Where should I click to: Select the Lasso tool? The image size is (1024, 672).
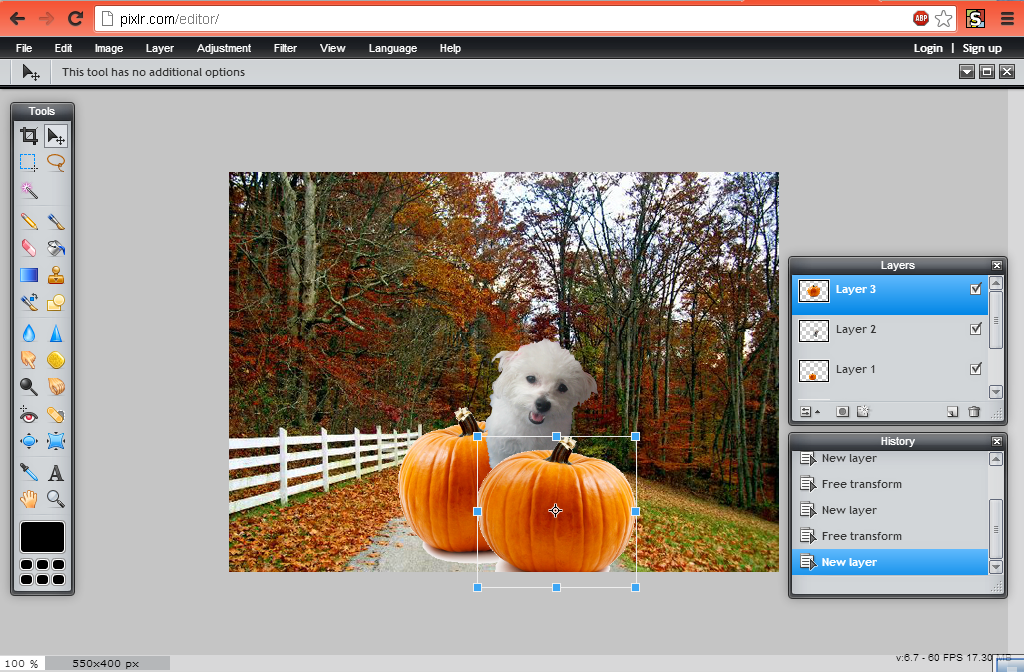click(x=56, y=162)
